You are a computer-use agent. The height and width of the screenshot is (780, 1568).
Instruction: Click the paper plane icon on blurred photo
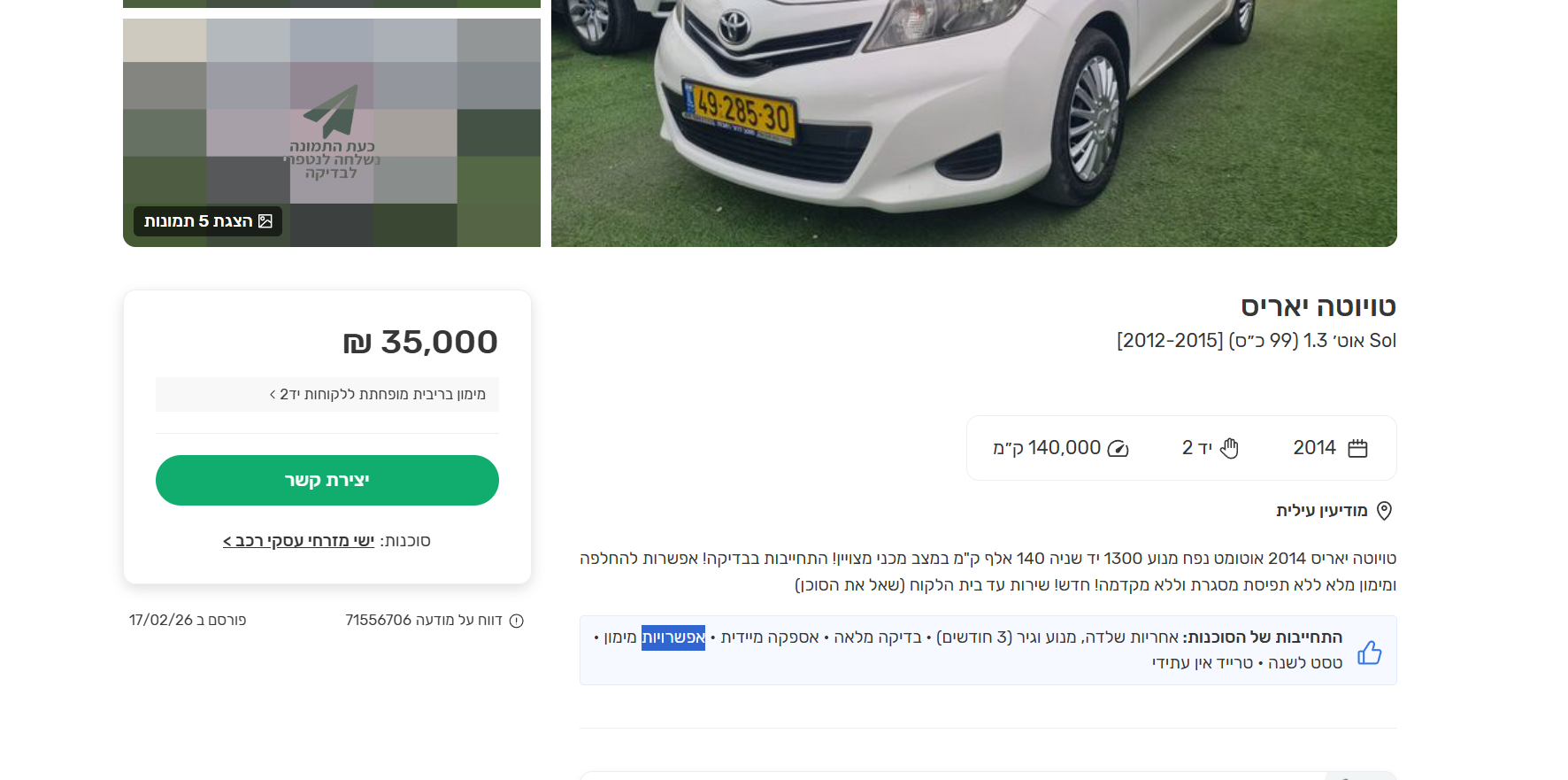pyautogui.click(x=331, y=111)
